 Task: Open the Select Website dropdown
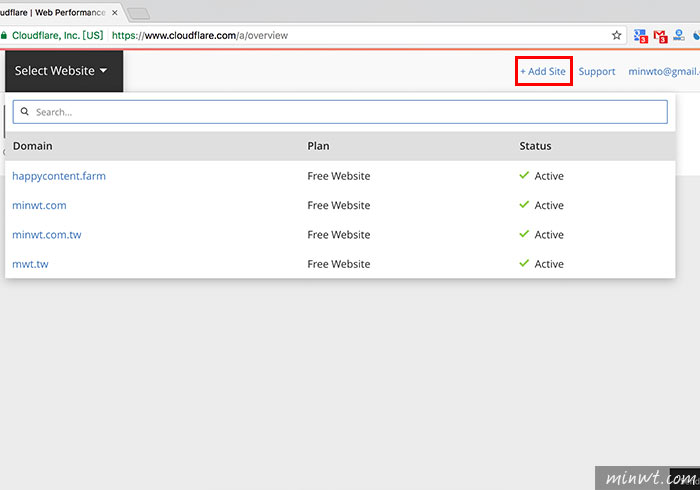[64, 71]
